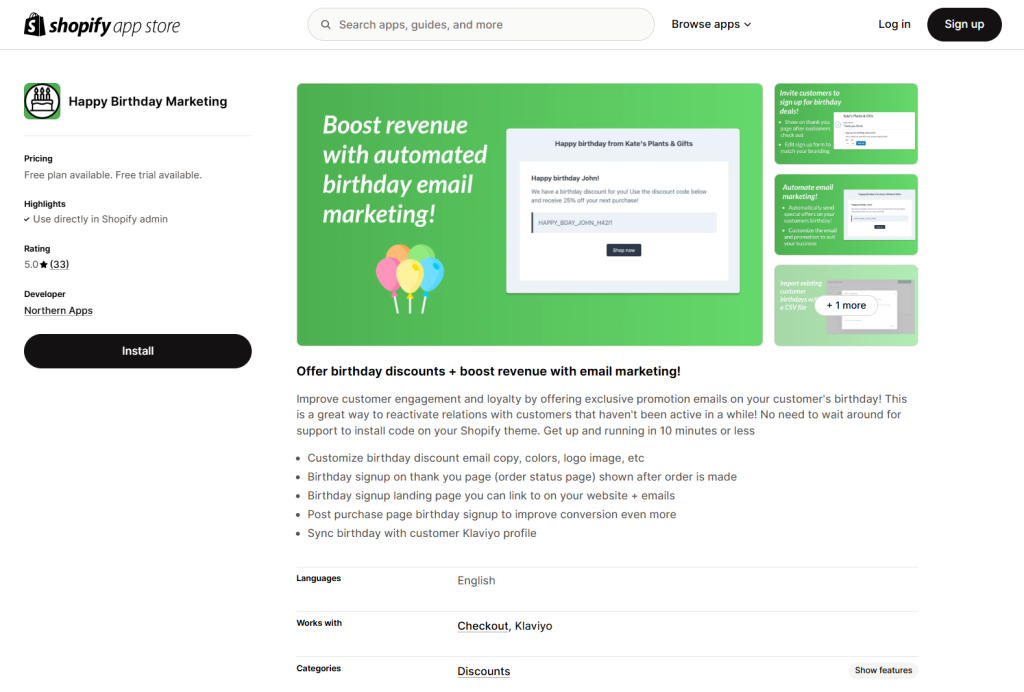Click the Free plan available pricing text

(113, 175)
